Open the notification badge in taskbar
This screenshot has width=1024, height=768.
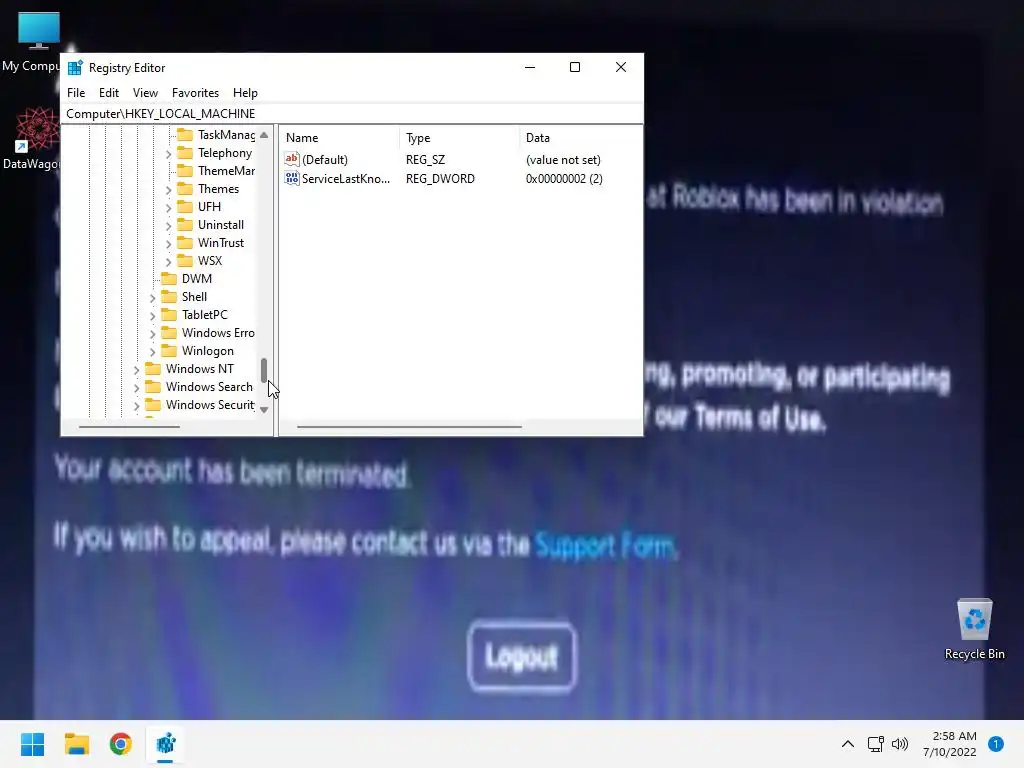pyautogui.click(x=995, y=744)
